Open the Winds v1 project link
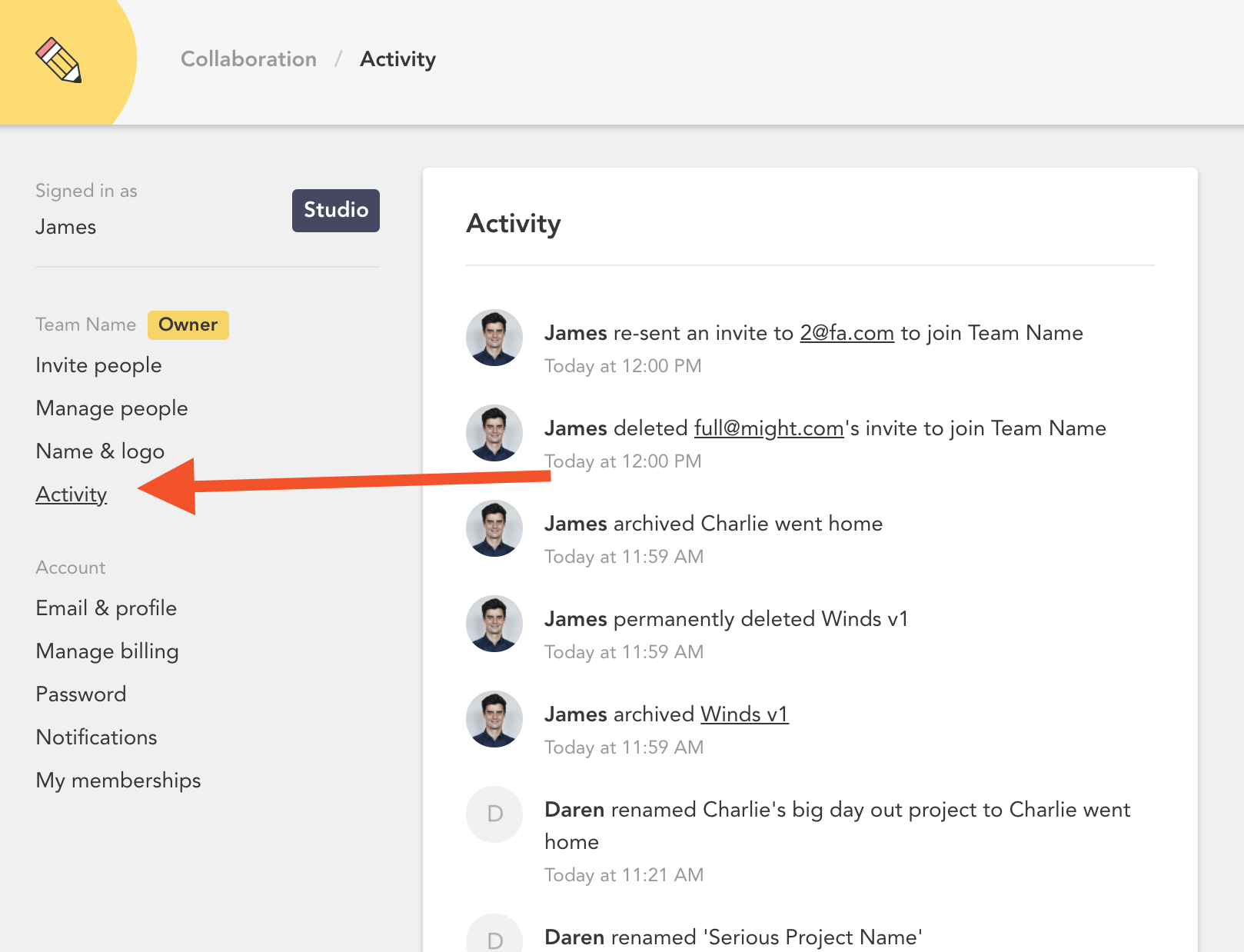The image size is (1244, 952). [744, 714]
